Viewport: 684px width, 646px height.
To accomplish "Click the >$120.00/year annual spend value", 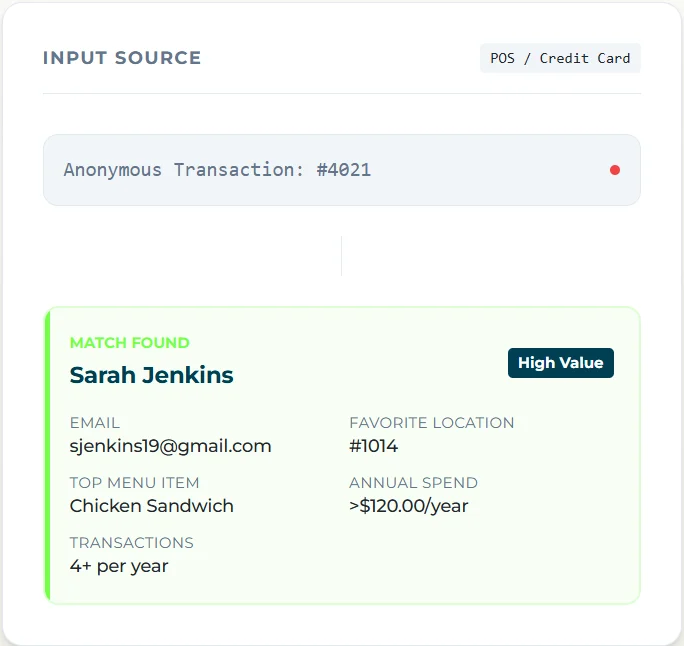I will [x=408, y=506].
